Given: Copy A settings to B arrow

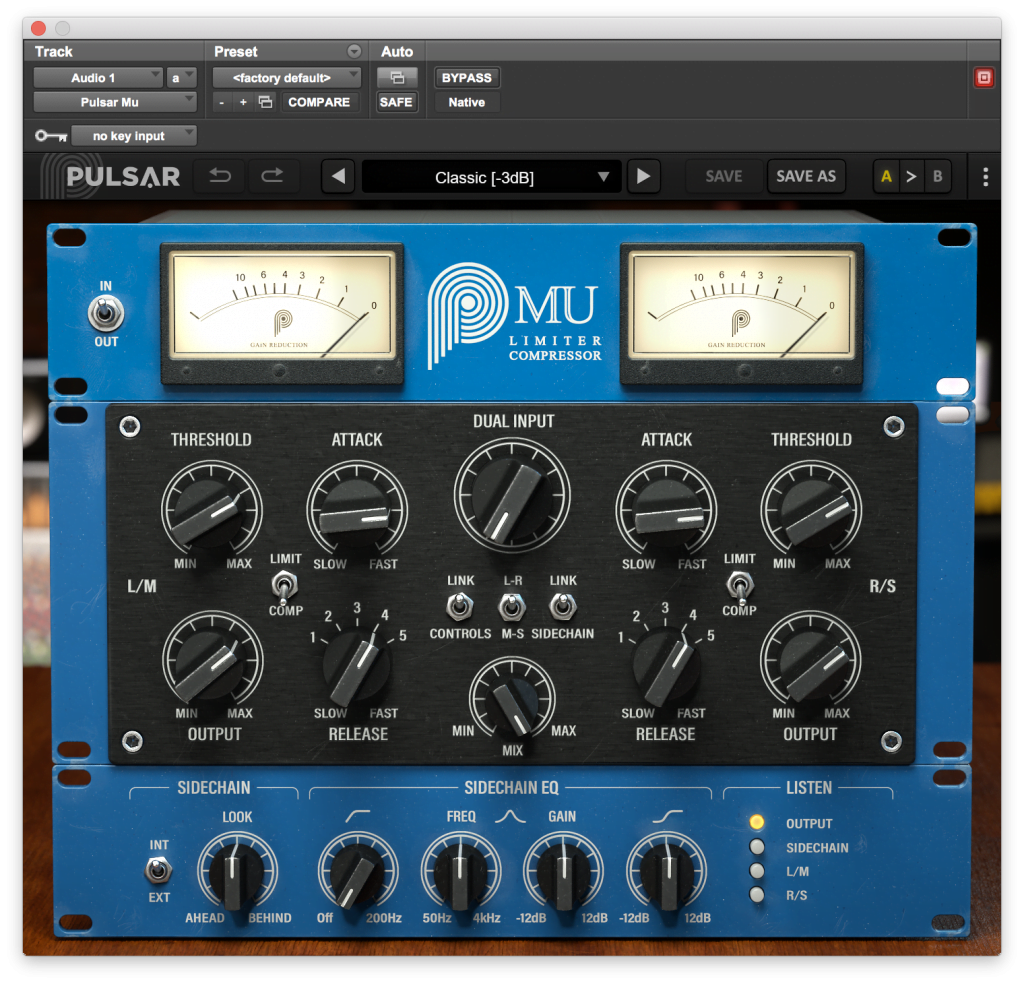Looking at the screenshot, I should coord(911,176).
